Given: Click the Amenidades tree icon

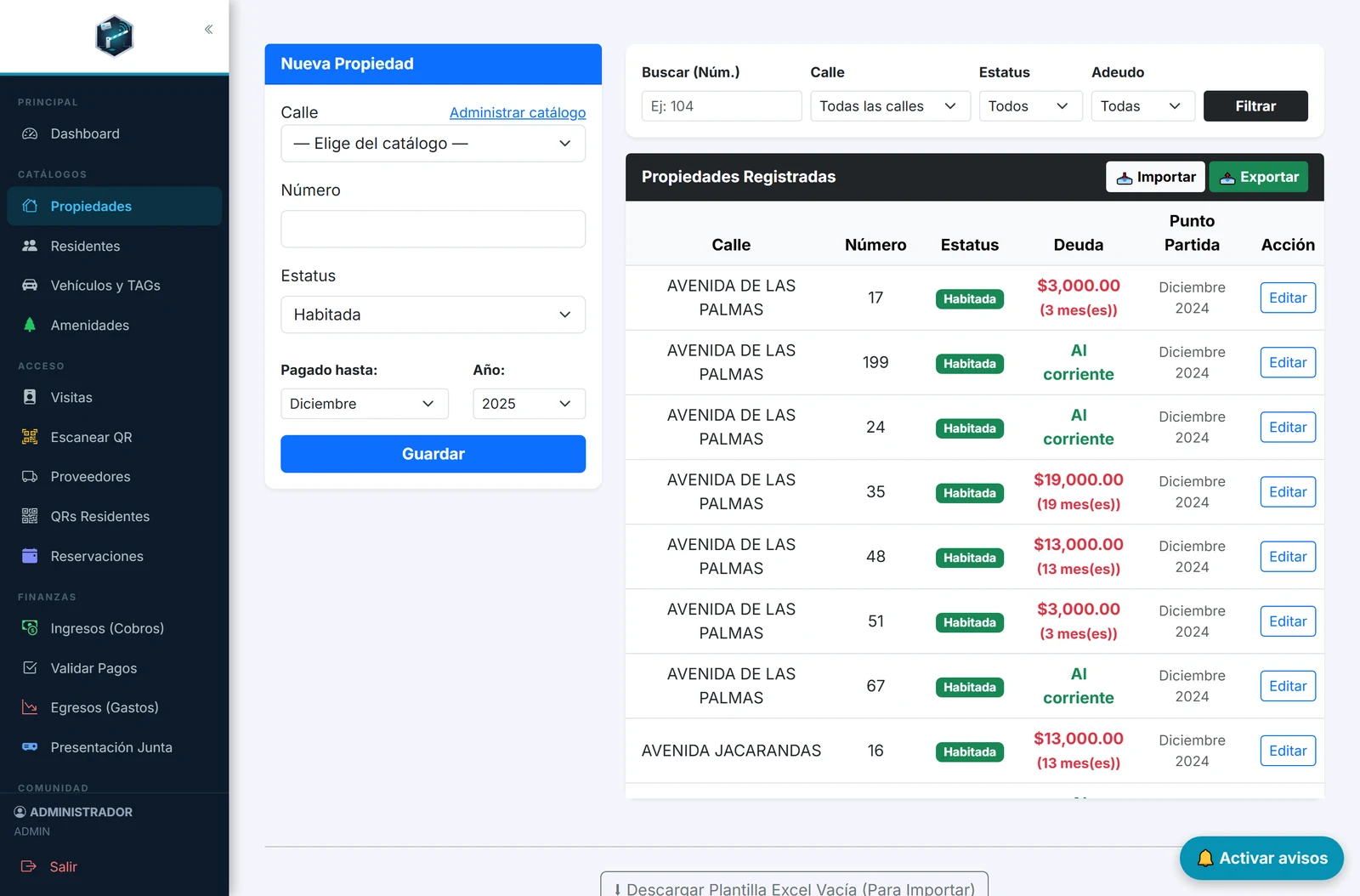Looking at the screenshot, I should 30,325.
